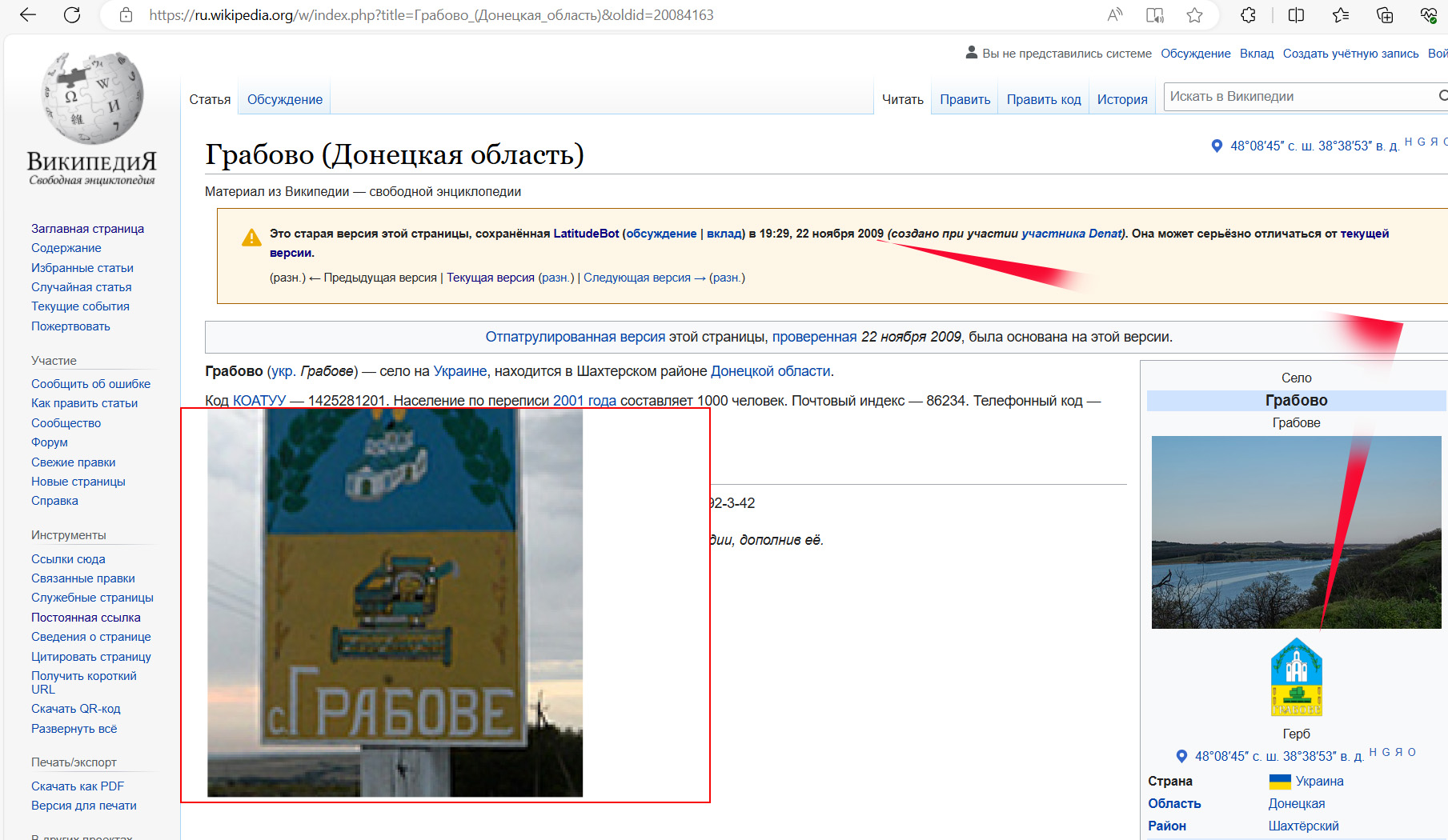Click the browser address bar URL
This screenshot has height=840, width=1448.
pyautogui.click(x=431, y=14)
